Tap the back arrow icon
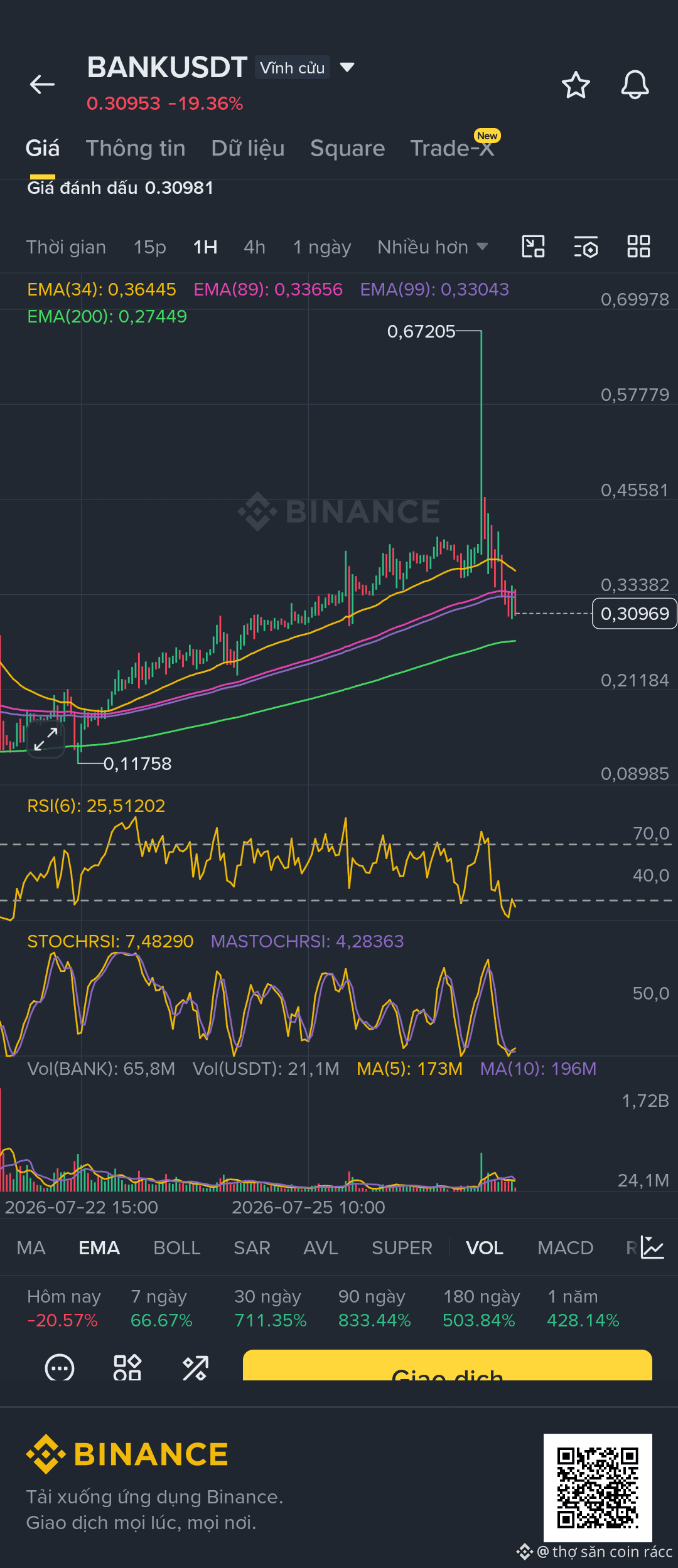This screenshot has width=678, height=1568. [42, 84]
